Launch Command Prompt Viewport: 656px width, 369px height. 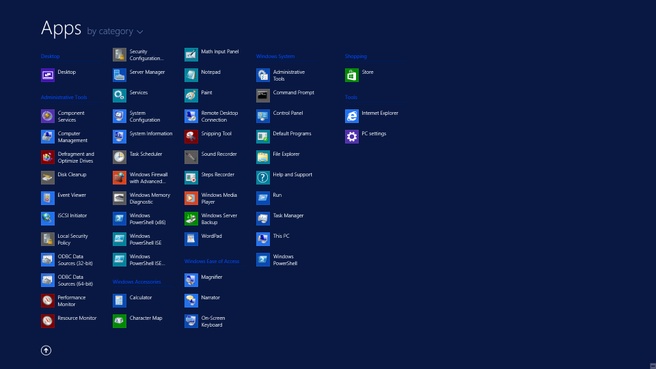click(x=286, y=96)
